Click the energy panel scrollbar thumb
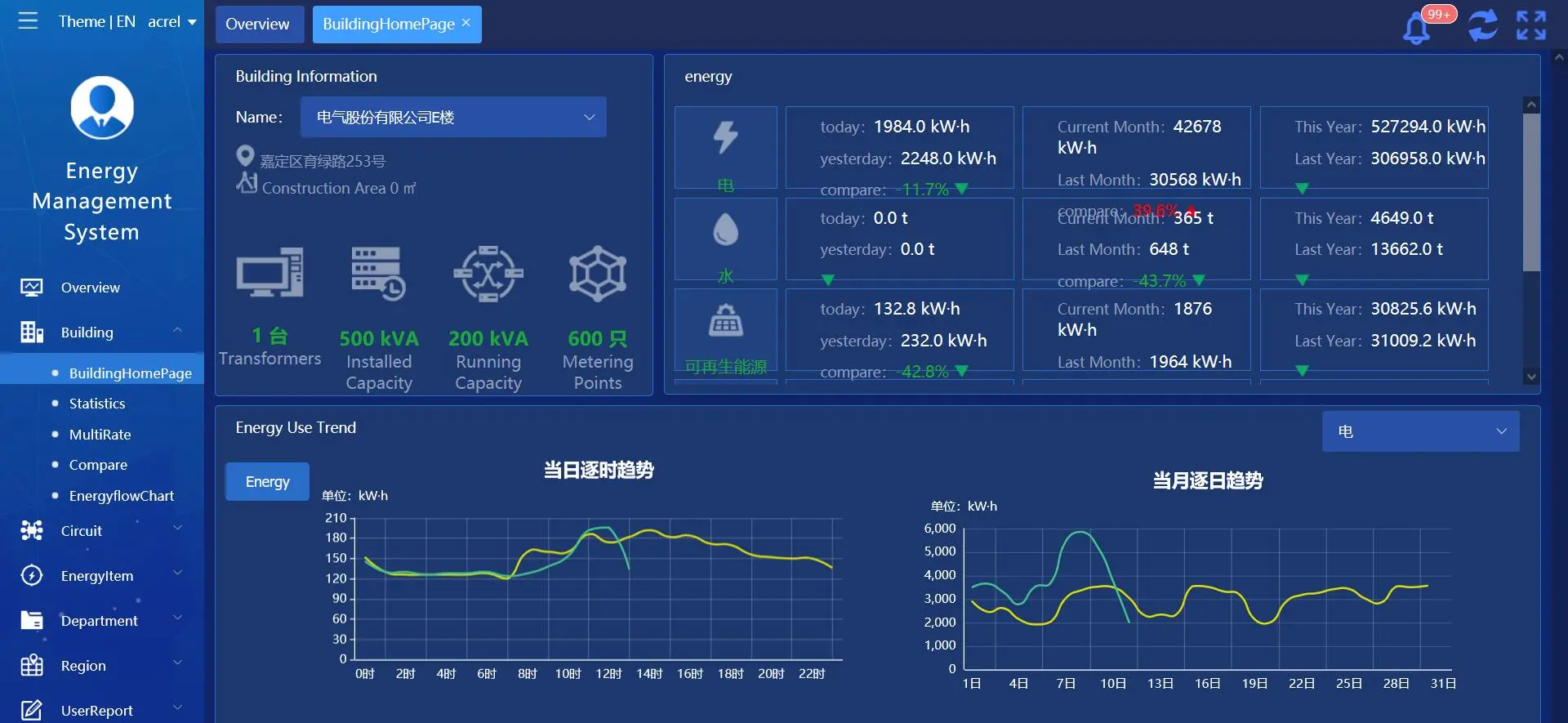This screenshot has height=723, width=1568. point(1531,192)
